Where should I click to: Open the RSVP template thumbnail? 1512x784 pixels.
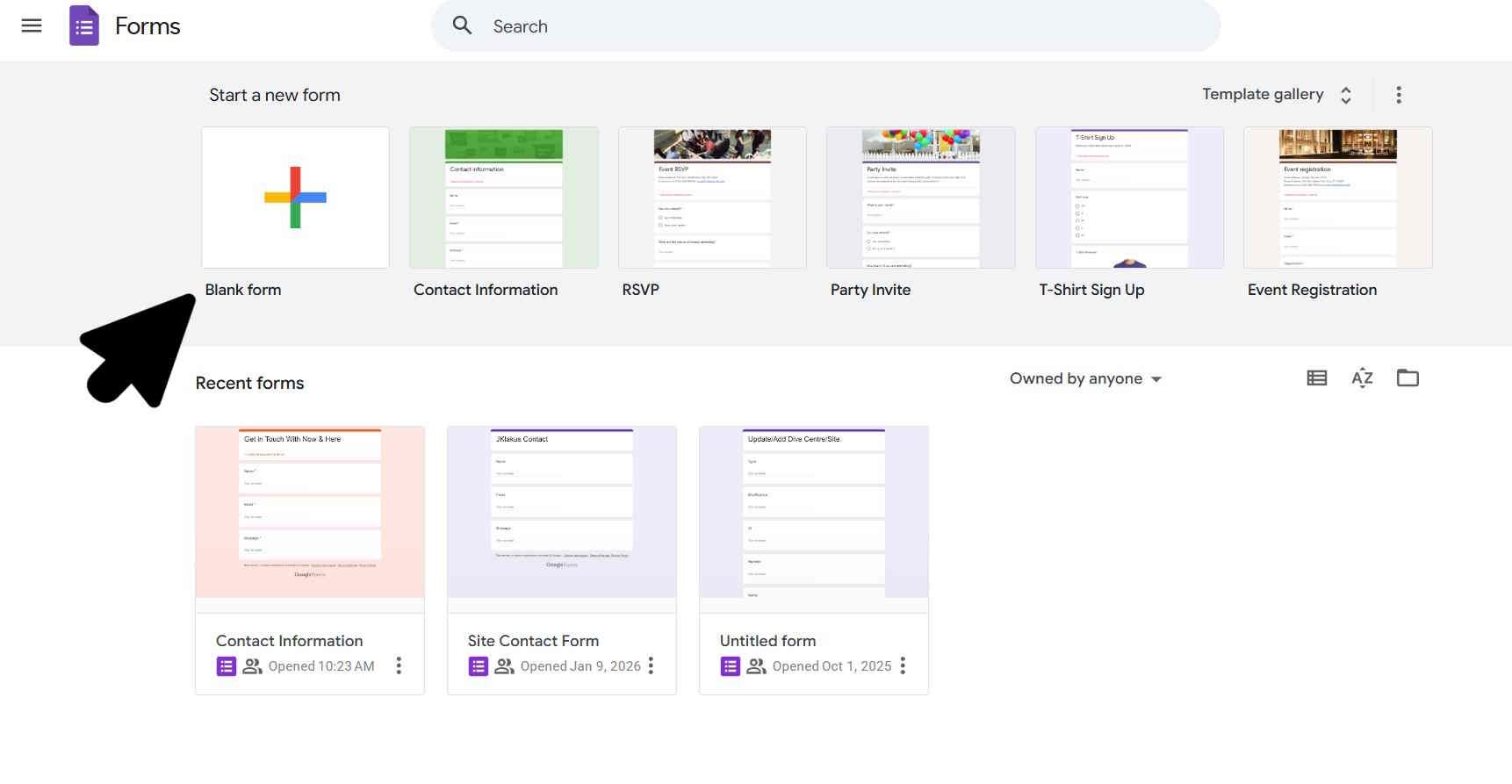pyautogui.click(x=712, y=198)
